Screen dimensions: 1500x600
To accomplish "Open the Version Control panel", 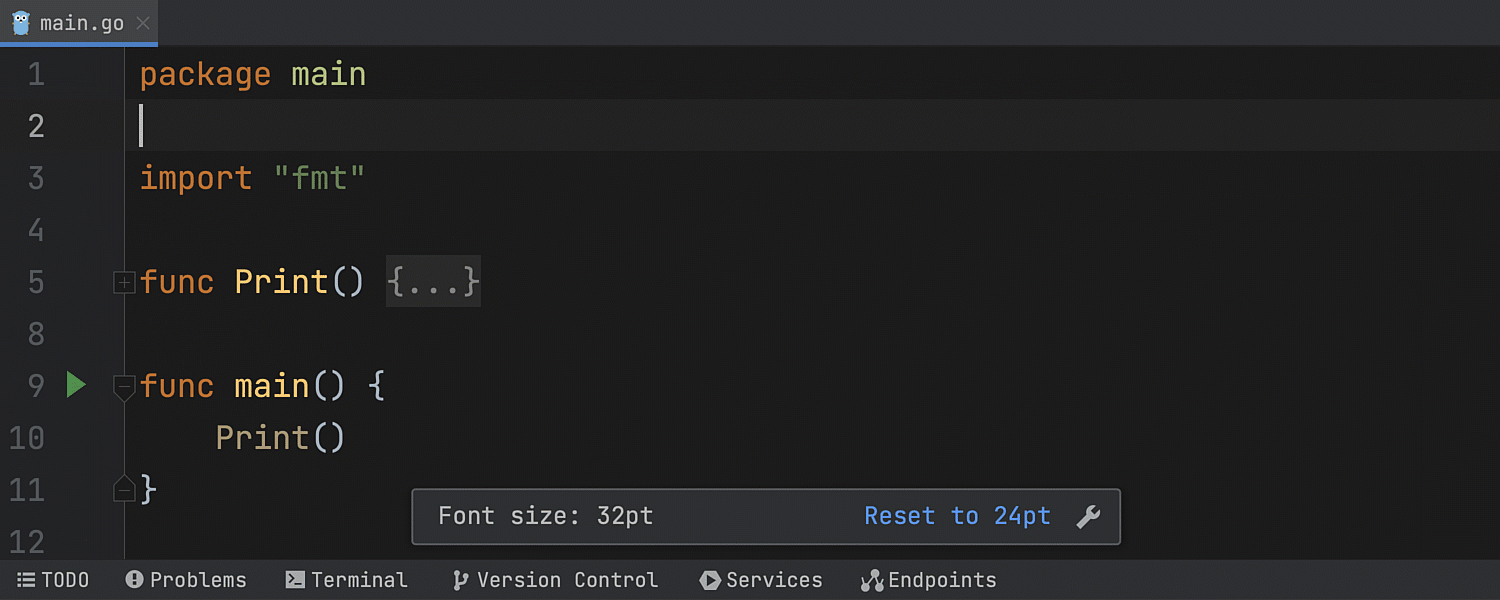I will click(x=567, y=580).
